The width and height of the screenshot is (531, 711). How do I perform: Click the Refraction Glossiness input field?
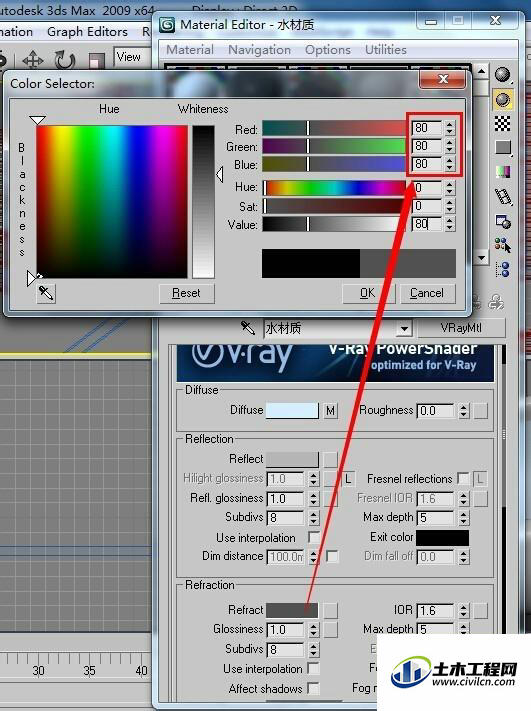(286, 630)
